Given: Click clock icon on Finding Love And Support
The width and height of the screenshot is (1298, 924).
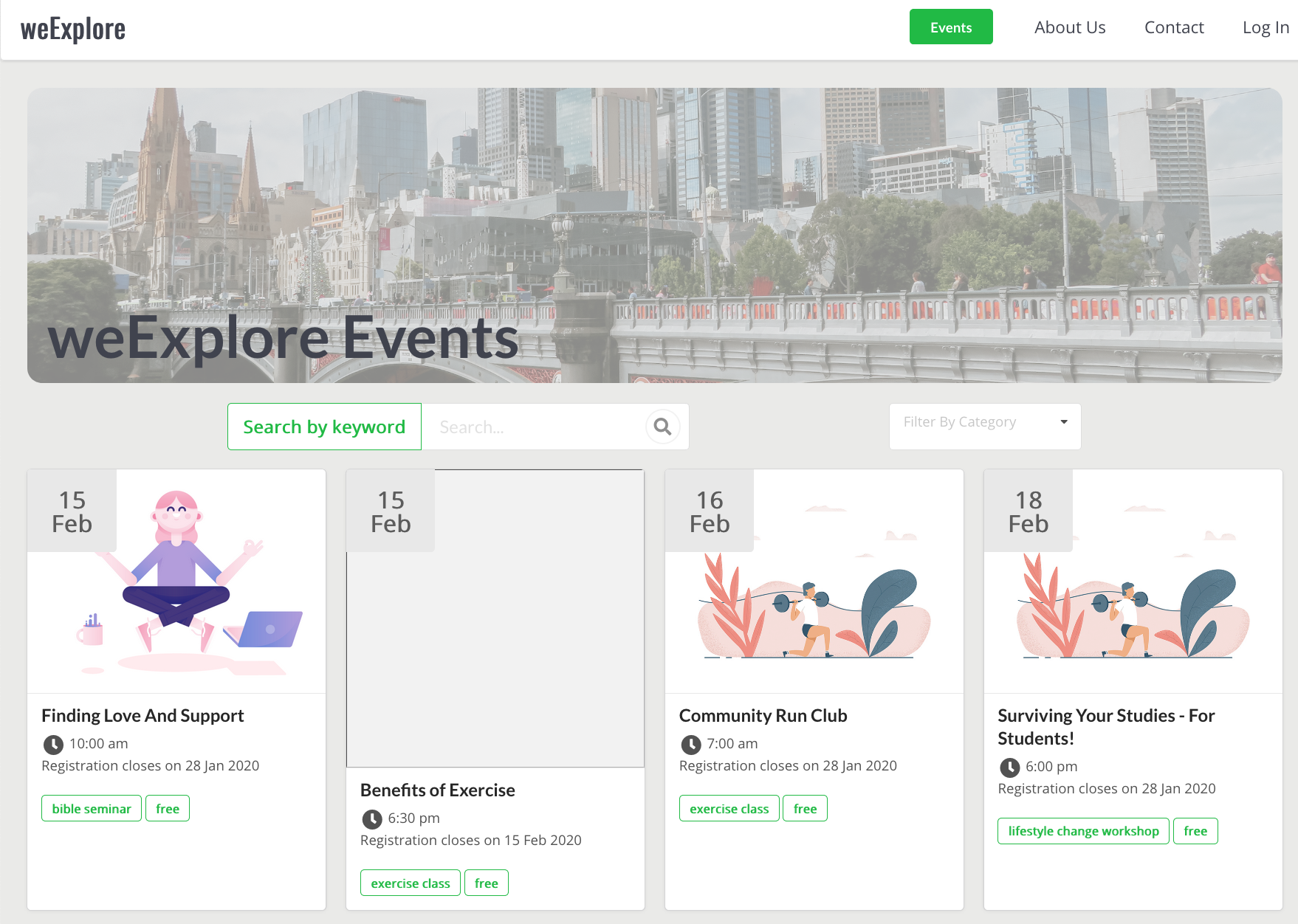Looking at the screenshot, I should click(x=53, y=745).
